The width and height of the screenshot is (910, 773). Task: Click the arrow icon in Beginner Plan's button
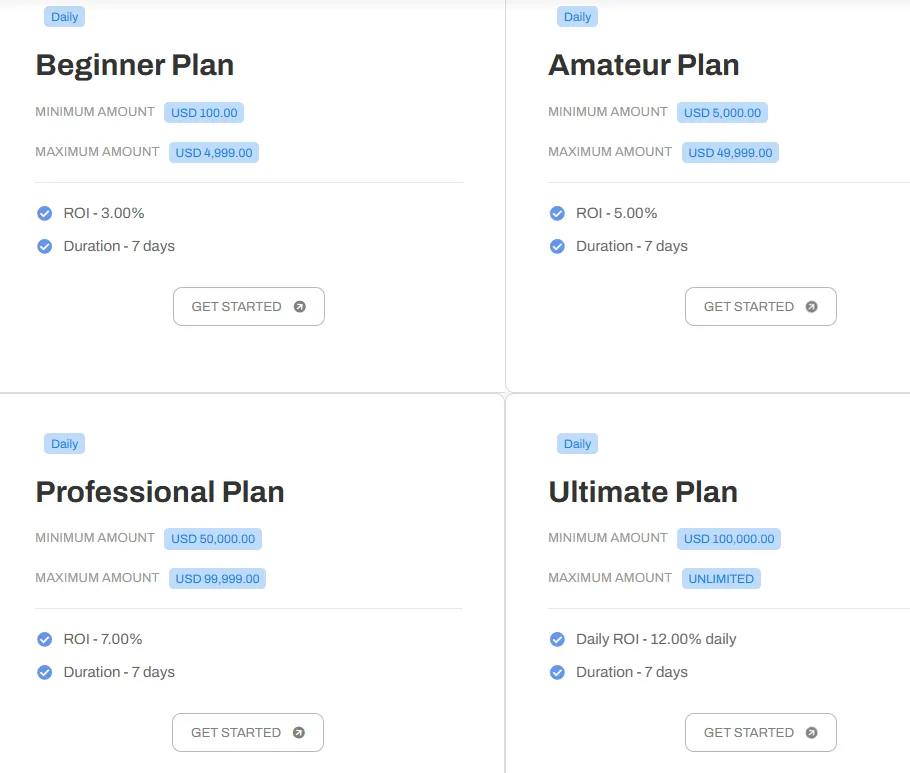(300, 307)
